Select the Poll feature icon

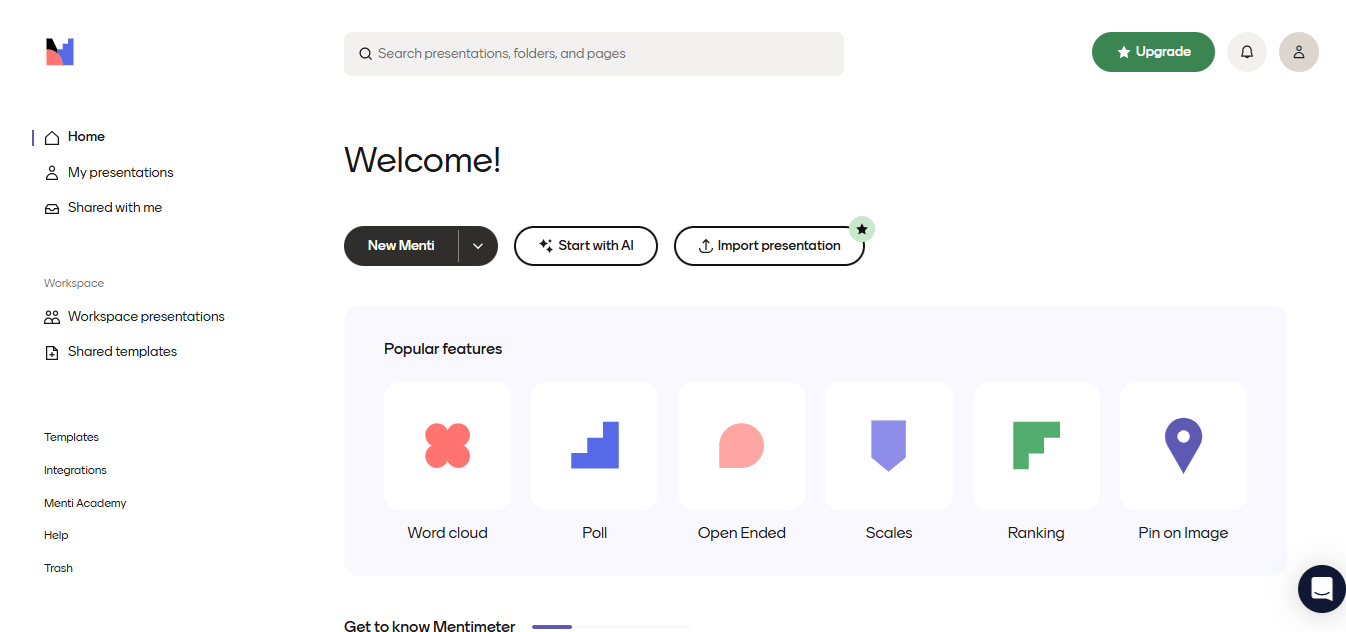[594, 446]
